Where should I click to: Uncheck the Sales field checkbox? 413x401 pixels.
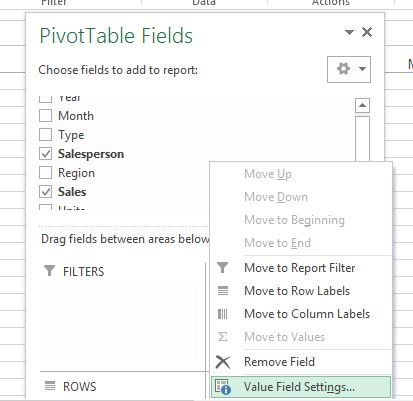tap(45, 192)
